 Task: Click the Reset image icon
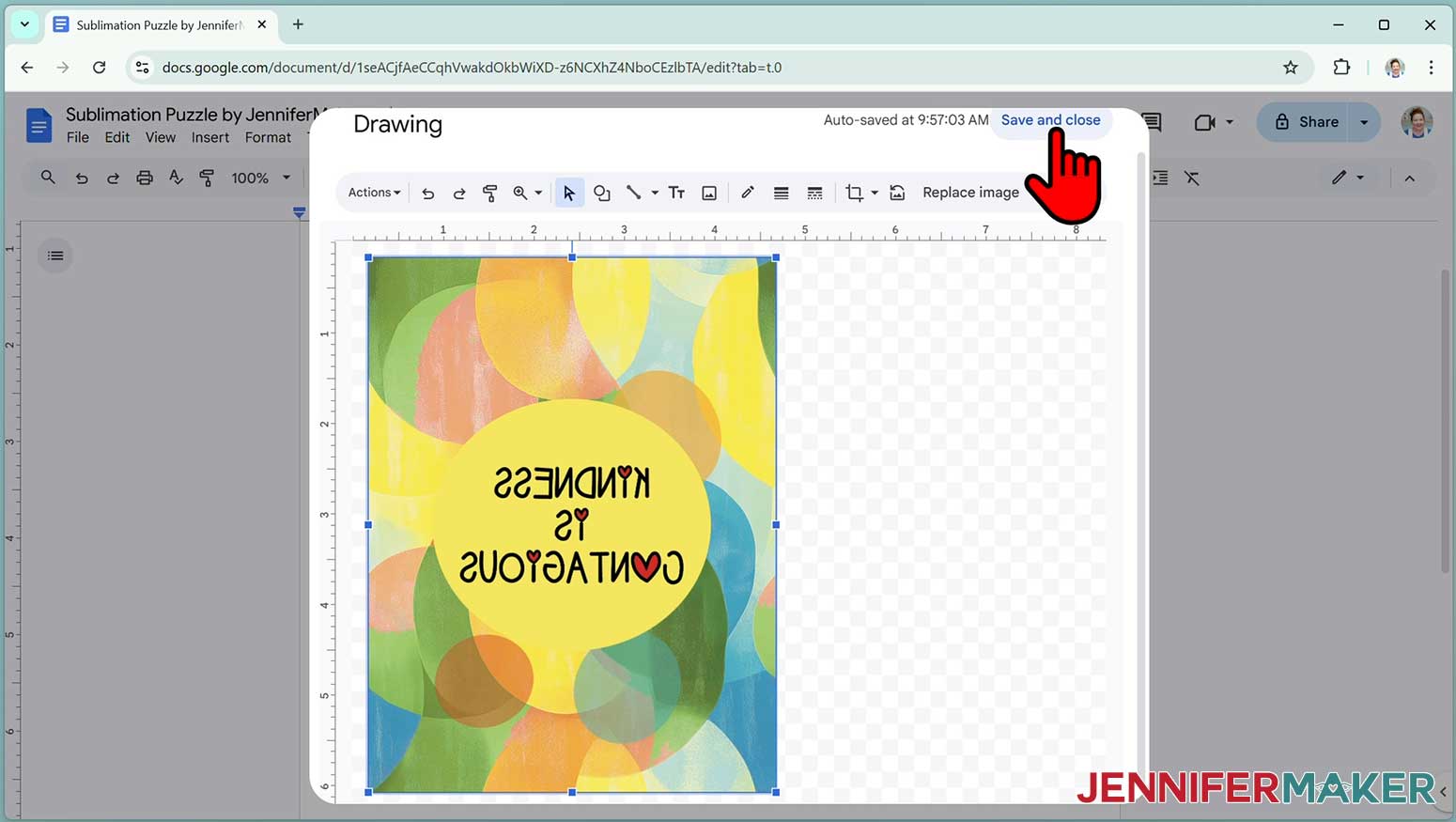(898, 193)
